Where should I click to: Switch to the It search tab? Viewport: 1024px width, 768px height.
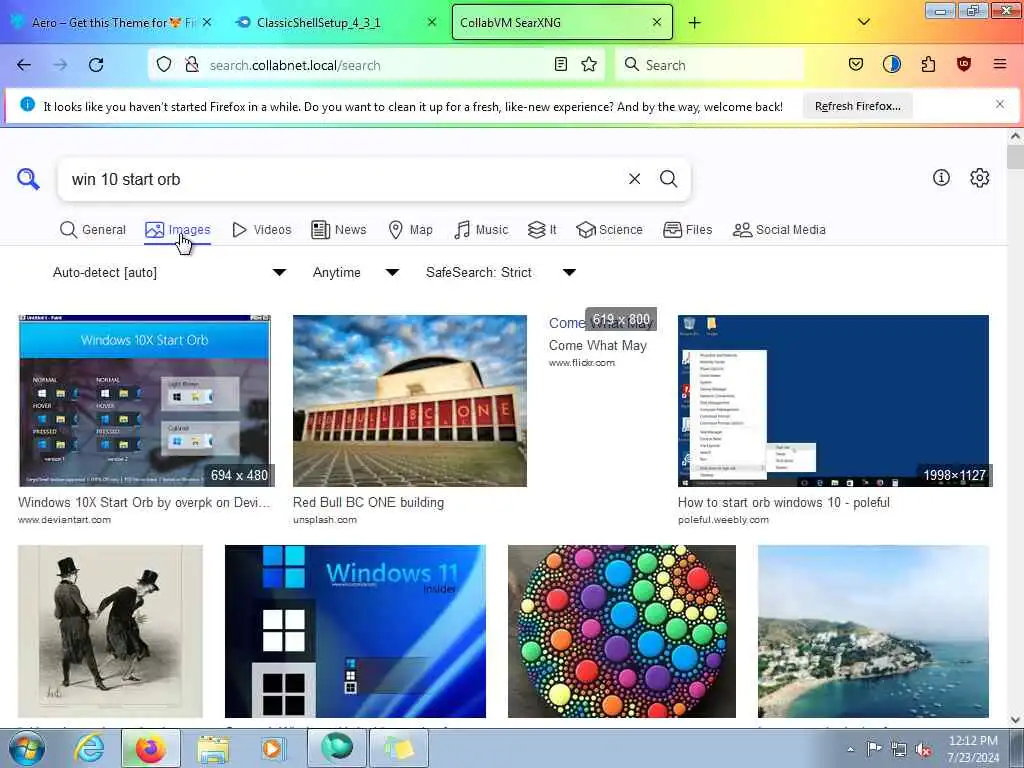coord(542,230)
